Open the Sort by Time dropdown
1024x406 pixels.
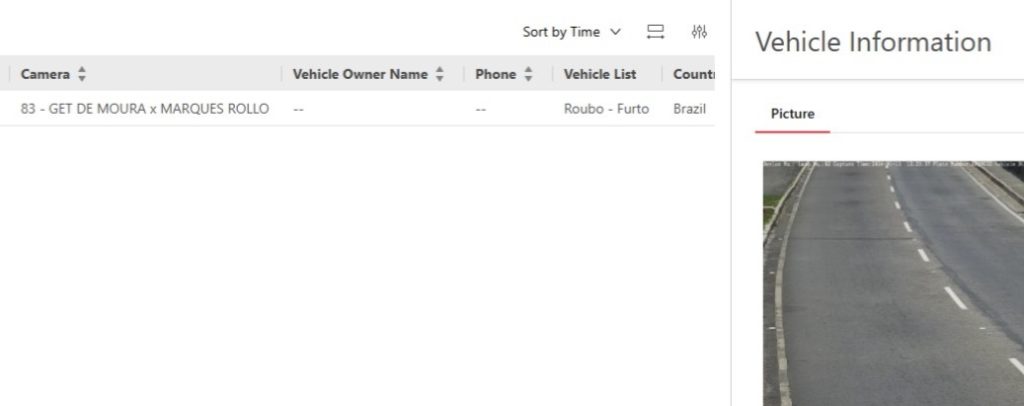(570, 32)
